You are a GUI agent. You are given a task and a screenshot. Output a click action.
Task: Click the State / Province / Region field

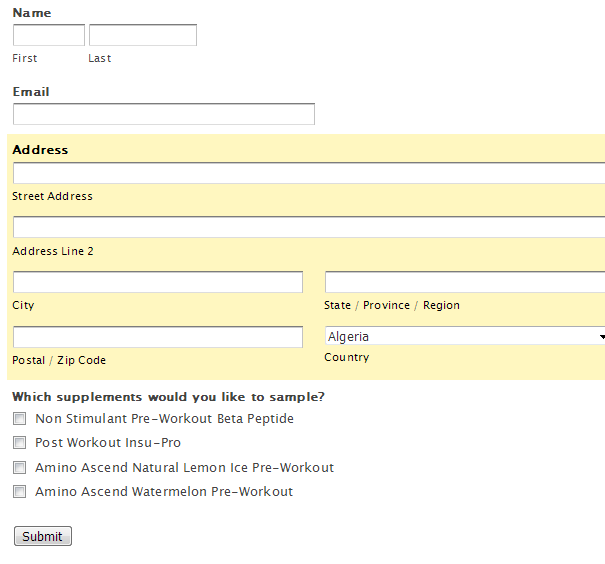pos(465,282)
